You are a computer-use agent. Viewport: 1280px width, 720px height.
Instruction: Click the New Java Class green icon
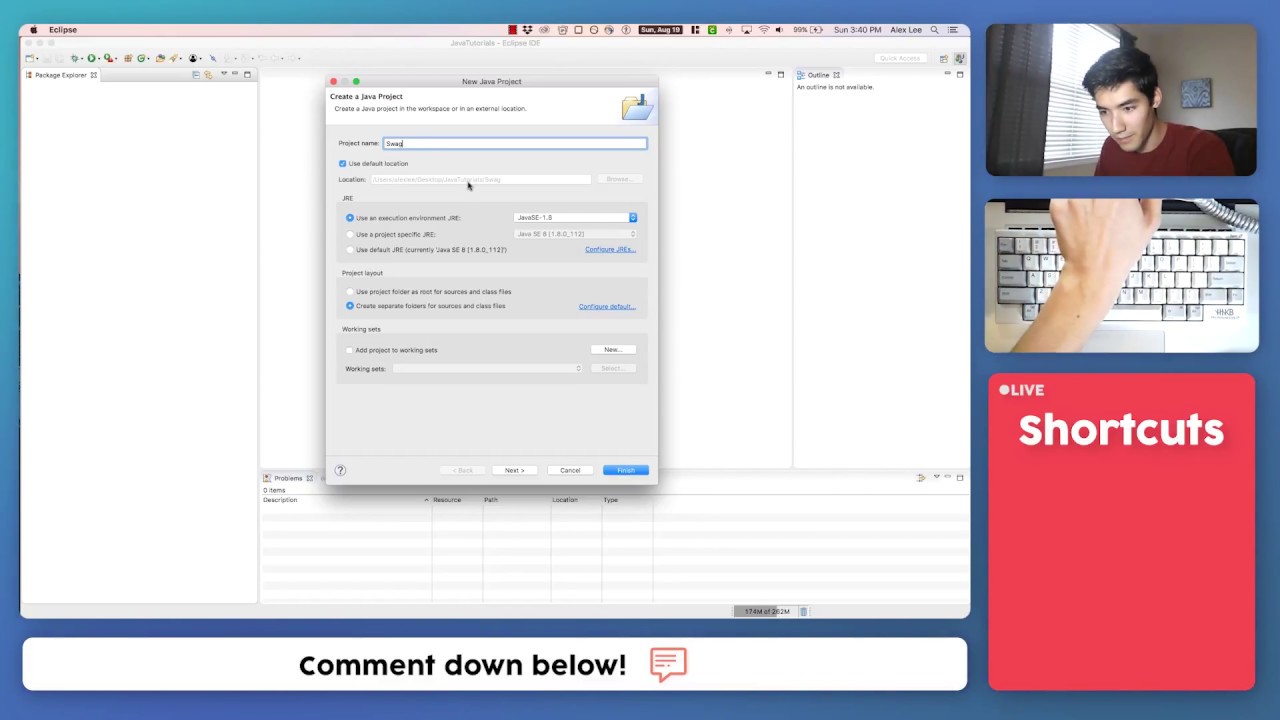coord(141,58)
